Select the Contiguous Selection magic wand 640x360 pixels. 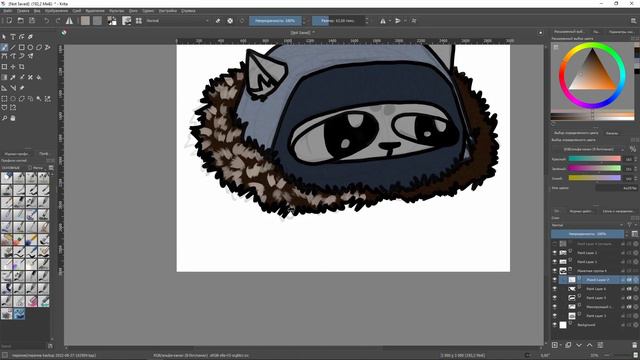(39, 98)
